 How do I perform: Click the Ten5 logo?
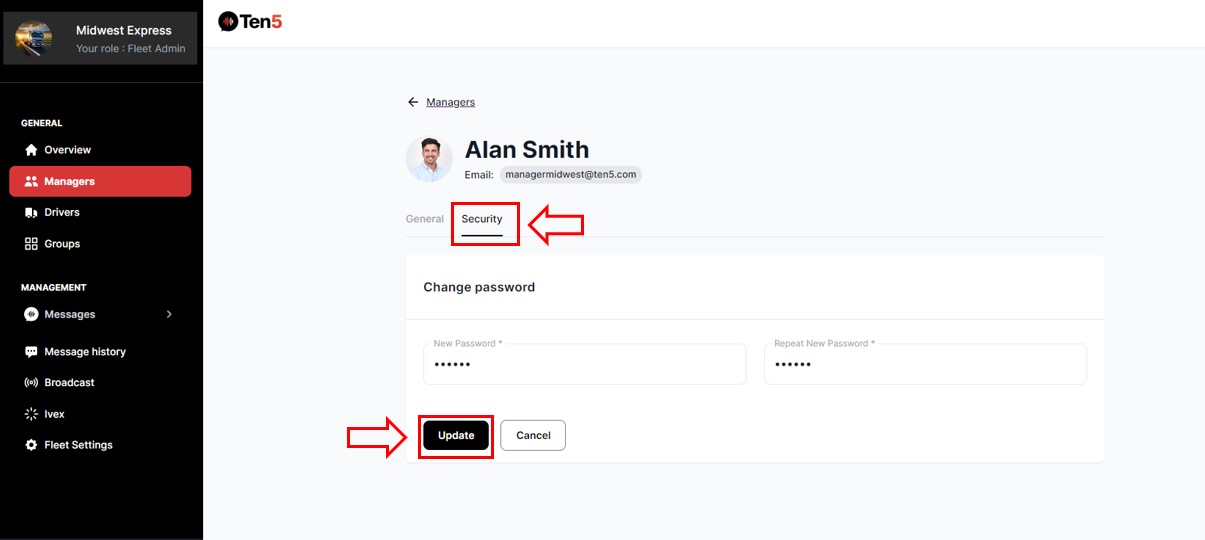[250, 21]
